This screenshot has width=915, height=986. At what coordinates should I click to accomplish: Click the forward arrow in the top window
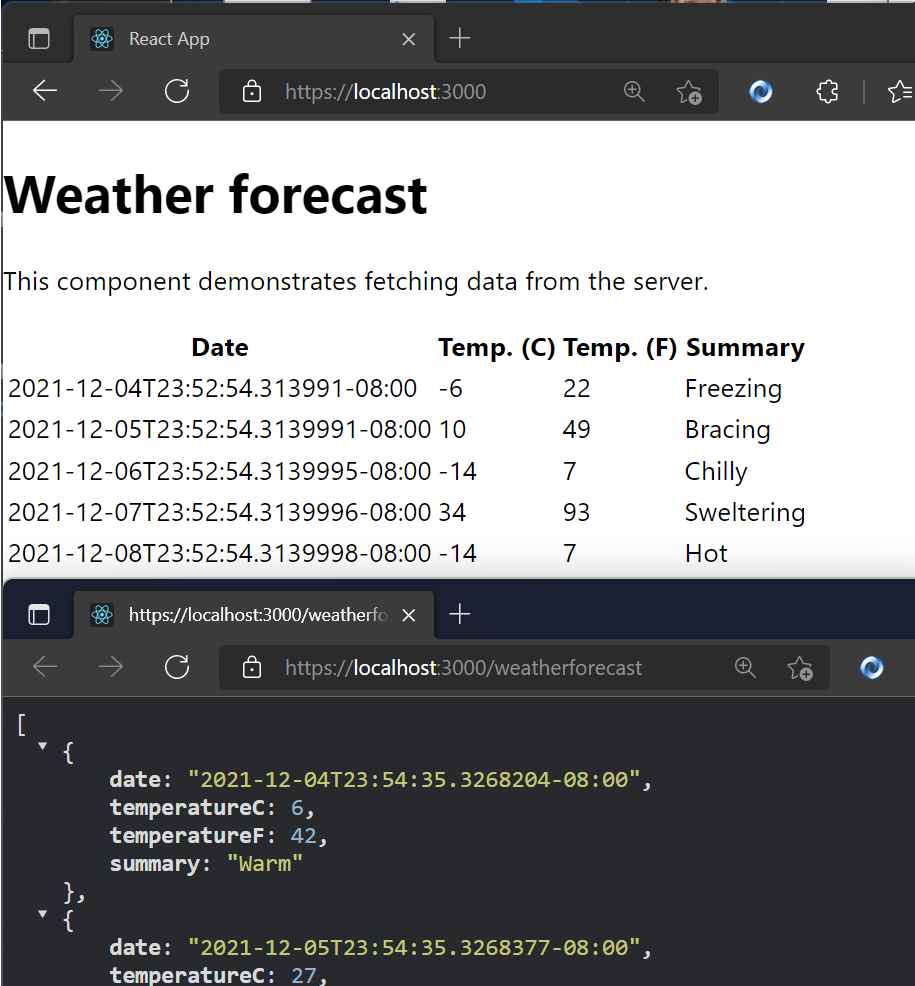(110, 91)
